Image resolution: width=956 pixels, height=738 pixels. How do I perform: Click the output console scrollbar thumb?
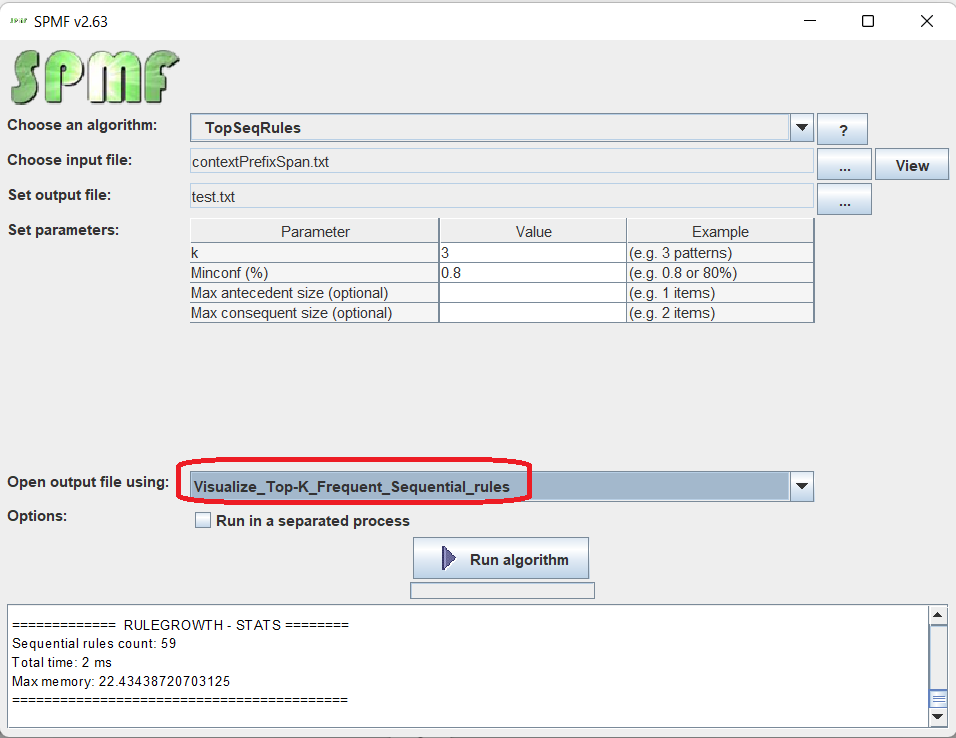[x=938, y=699]
